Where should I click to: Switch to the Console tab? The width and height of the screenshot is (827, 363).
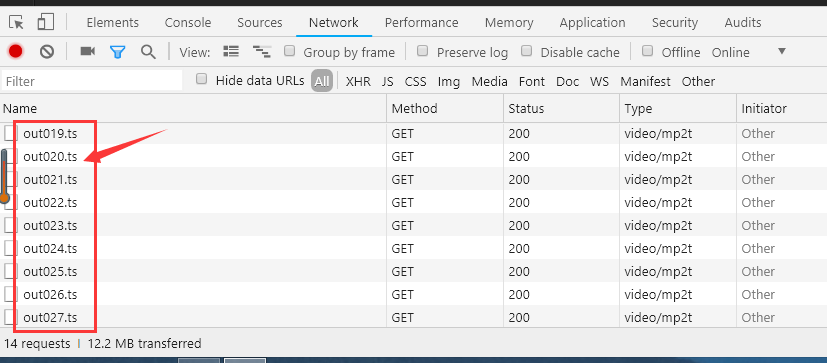pos(188,23)
